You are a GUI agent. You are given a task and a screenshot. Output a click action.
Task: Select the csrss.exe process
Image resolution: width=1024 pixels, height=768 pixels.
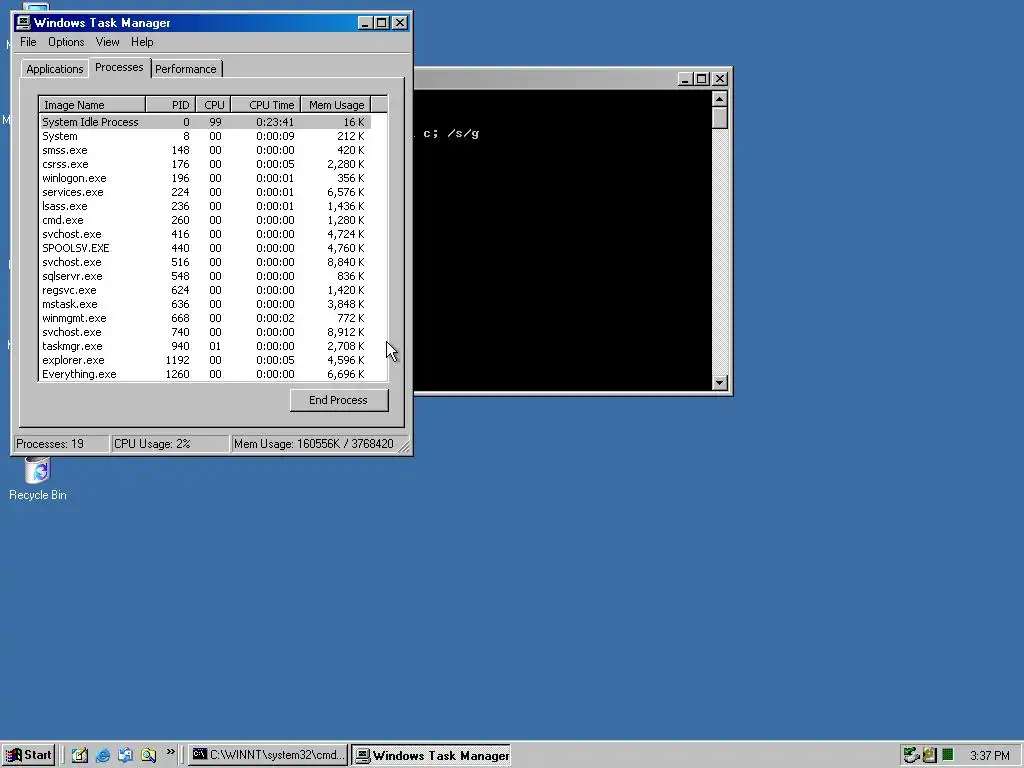coord(204,165)
